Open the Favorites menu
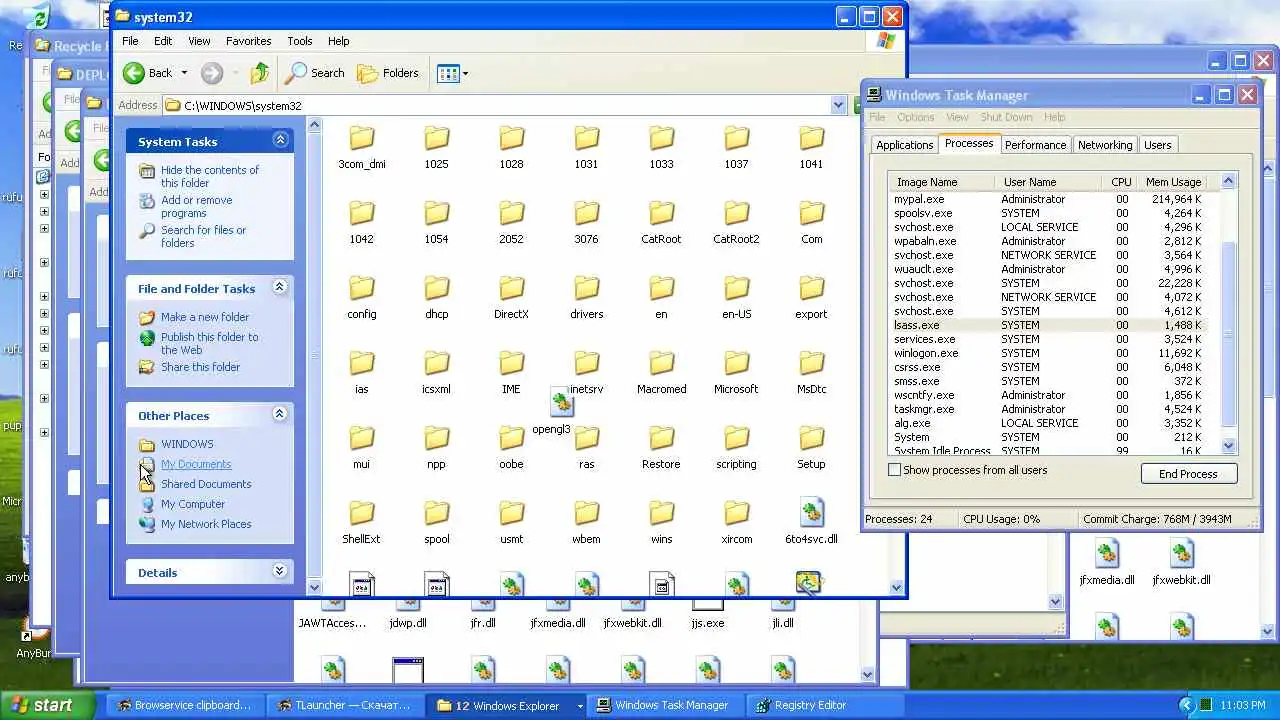Screen dimensions: 1280x720 pyautogui.click(x=248, y=41)
